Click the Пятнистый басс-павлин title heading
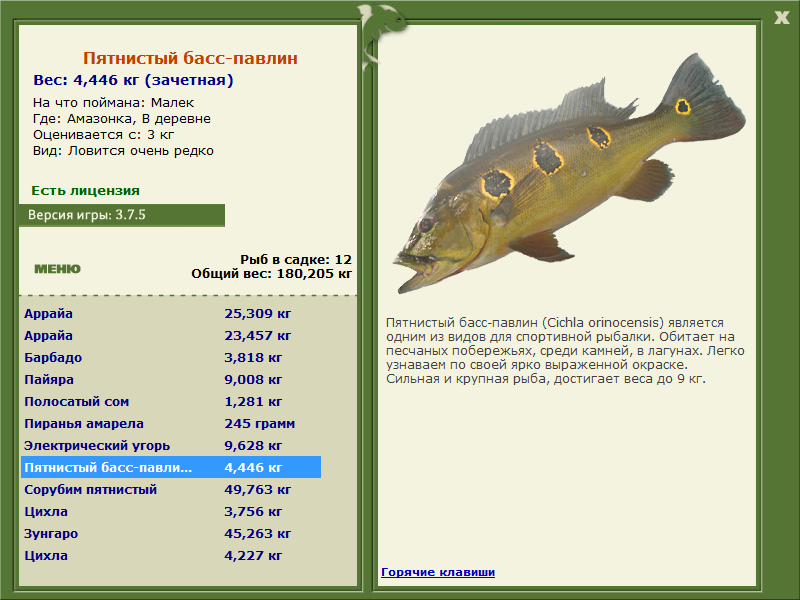The width and height of the screenshot is (800, 600). [190, 58]
